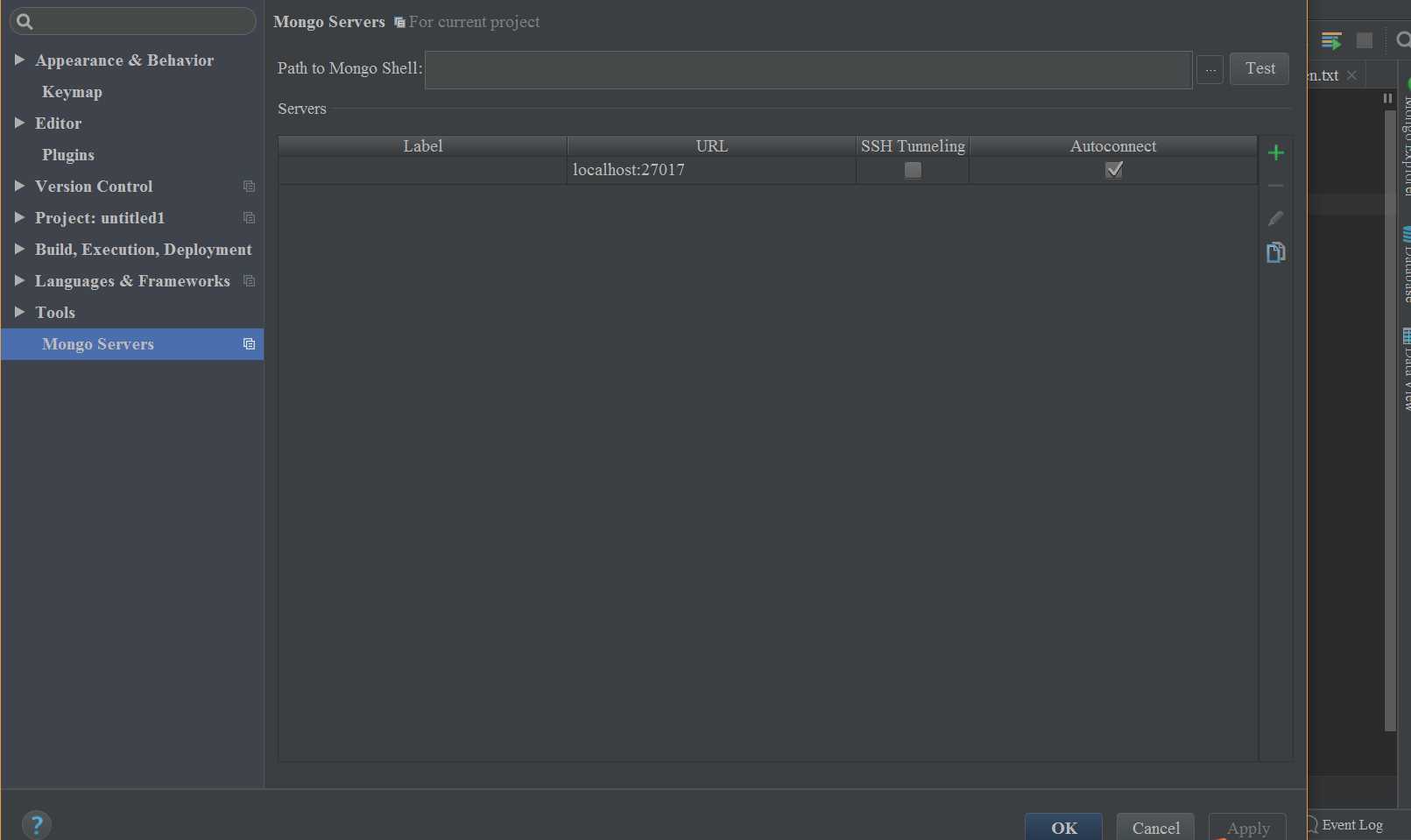Click run icon in IDE toolbar behind dialog
Screen dimensions: 1411x840
coord(1331,40)
